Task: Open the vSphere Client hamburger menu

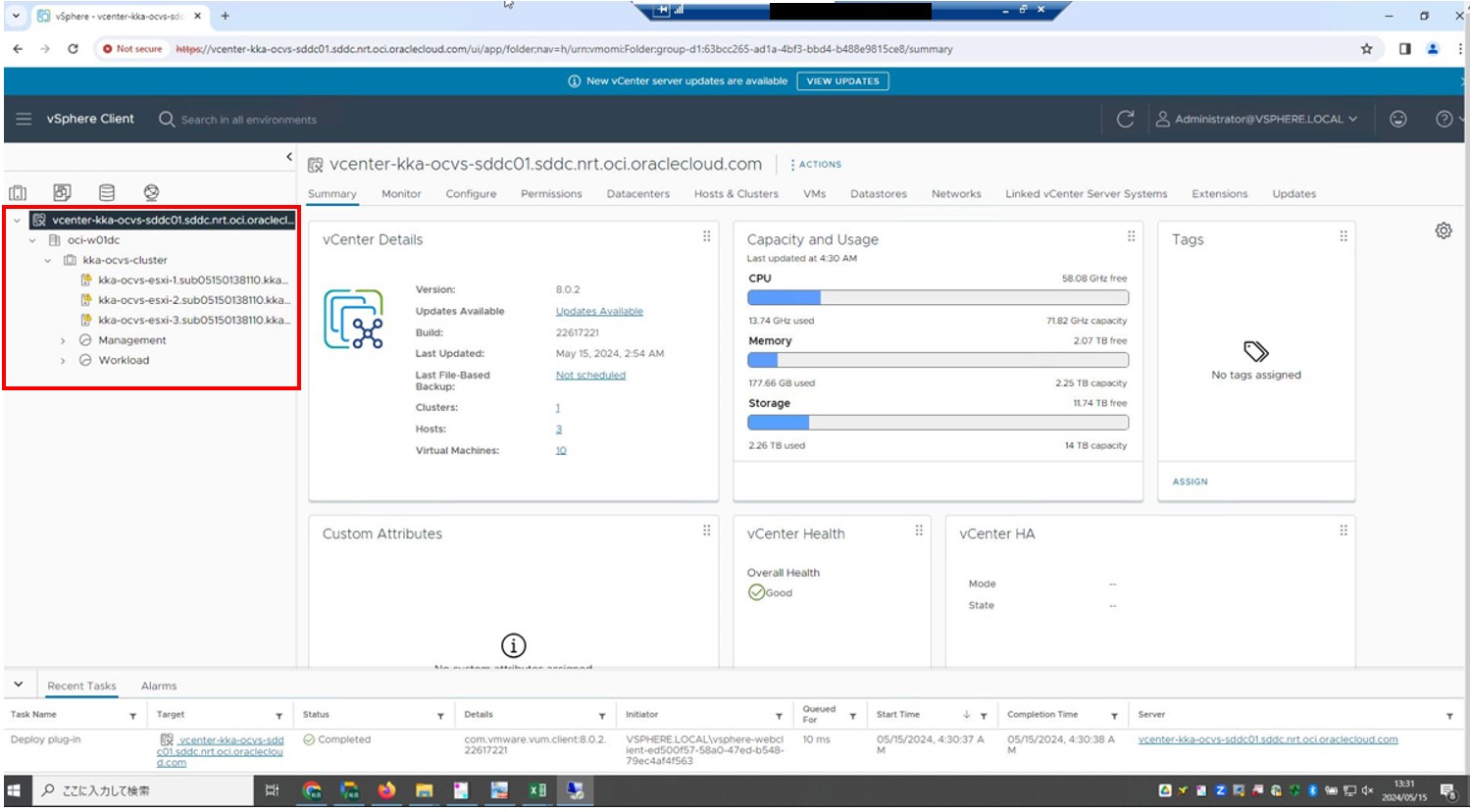Action: tap(24, 119)
